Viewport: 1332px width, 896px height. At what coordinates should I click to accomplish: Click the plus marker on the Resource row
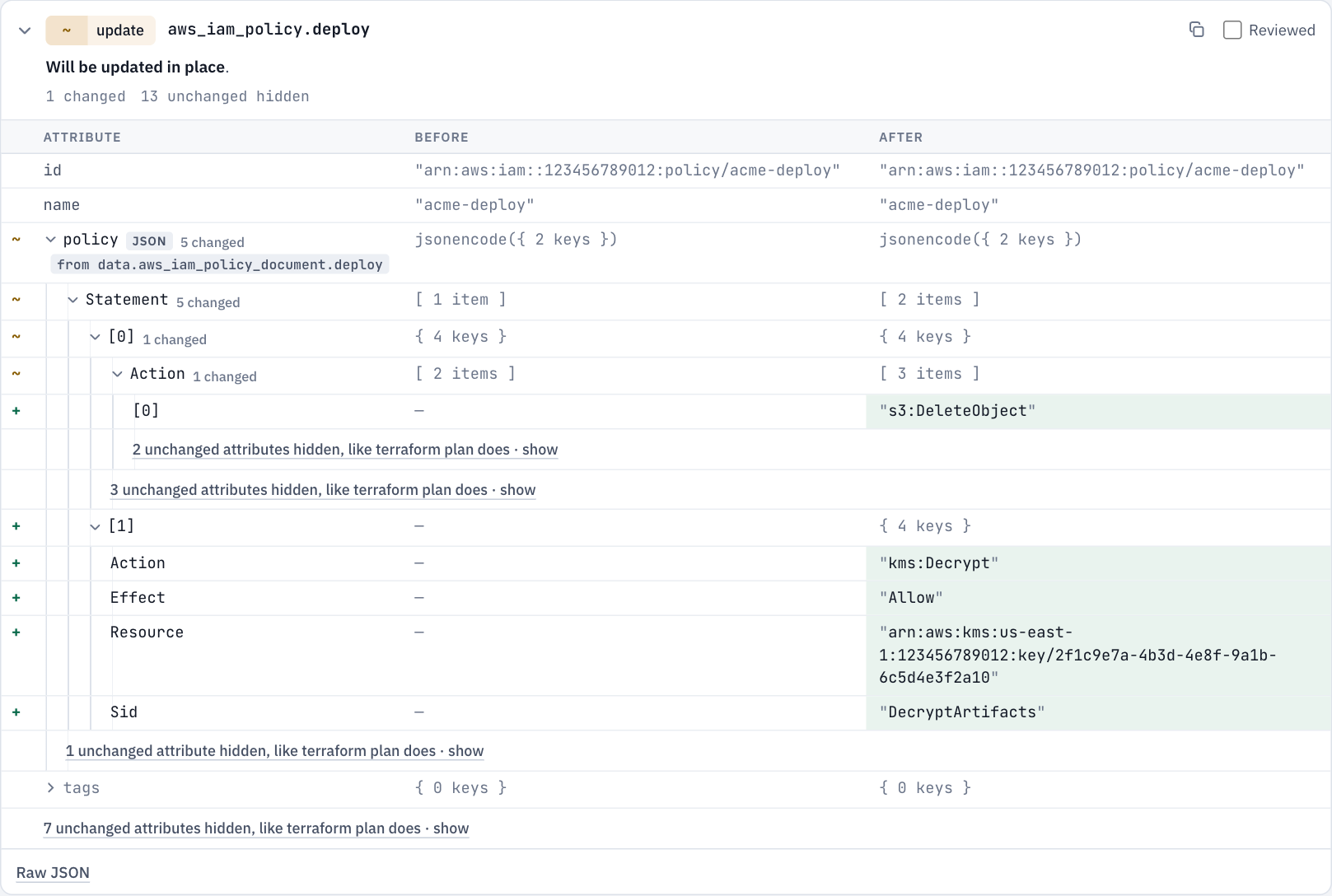pyautogui.click(x=16, y=632)
